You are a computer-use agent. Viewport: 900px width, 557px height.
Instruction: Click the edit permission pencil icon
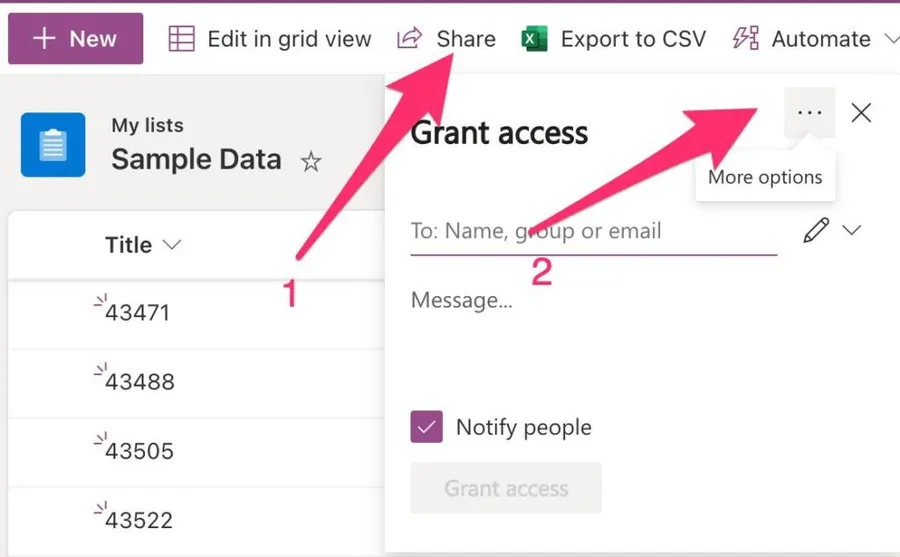[816, 231]
